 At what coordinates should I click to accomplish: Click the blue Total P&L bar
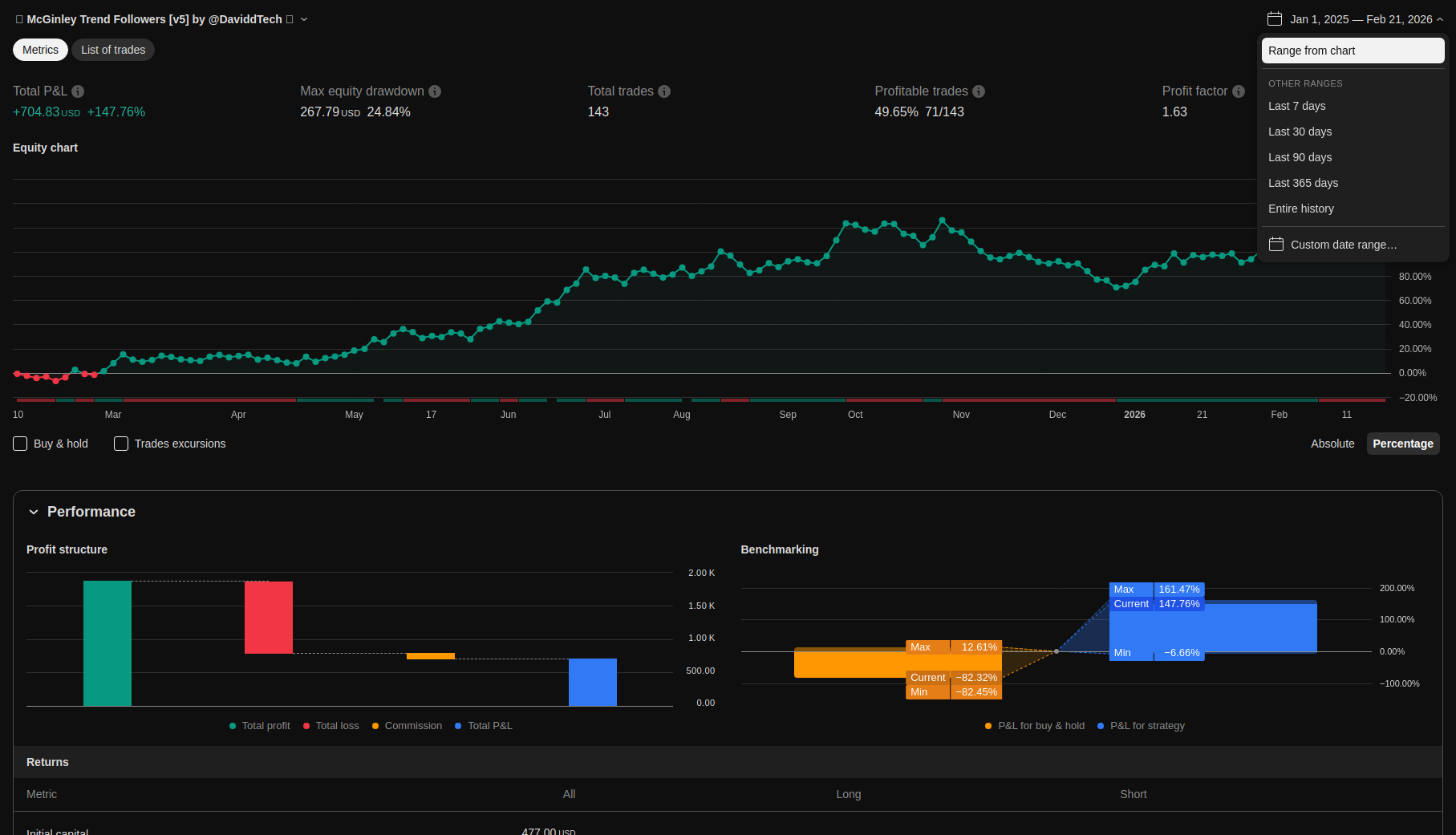tap(592, 682)
